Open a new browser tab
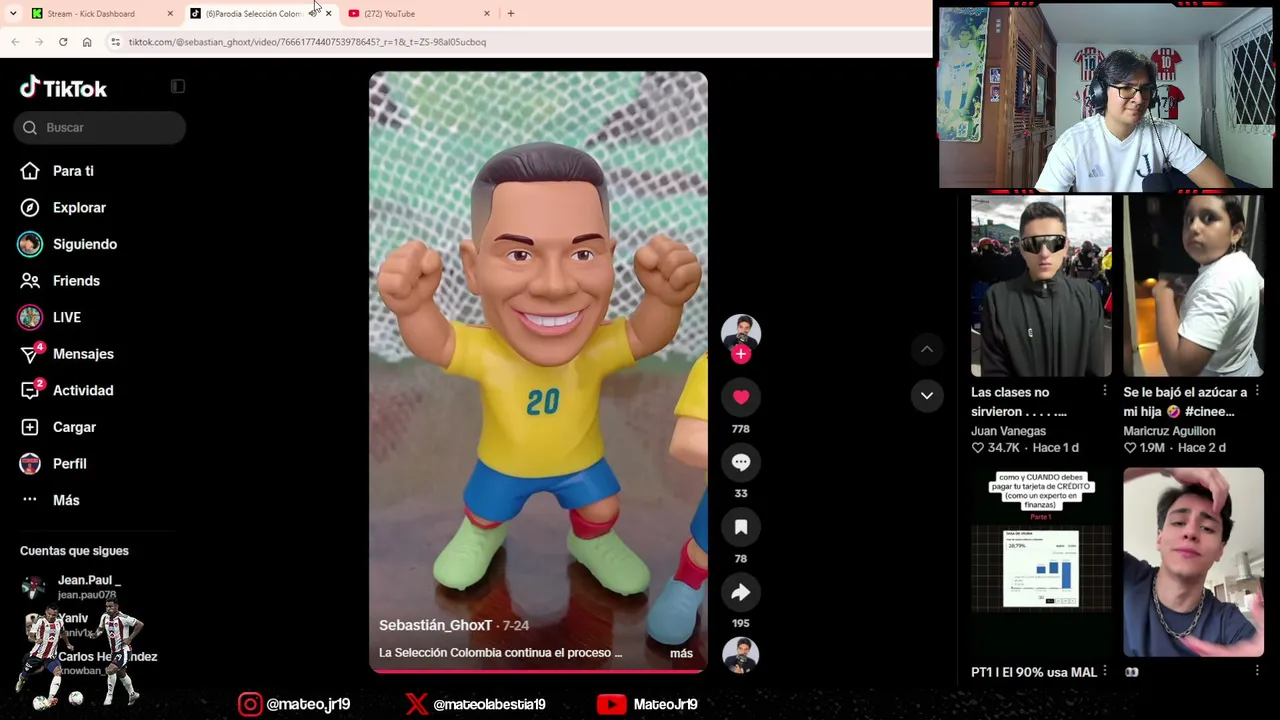Viewport: 1280px width, 720px height. (x=511, y=13)
